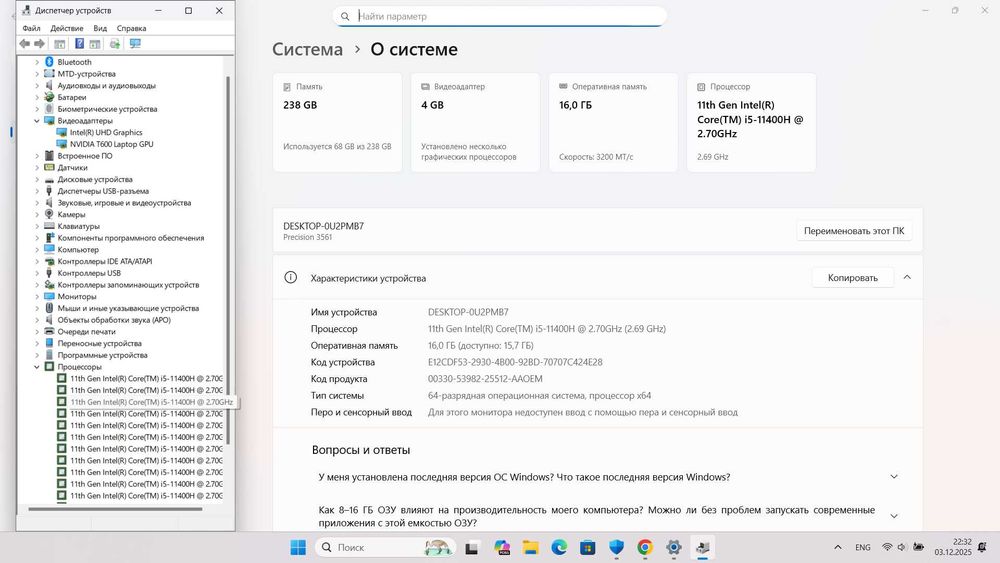Click the volume speaker icon in the tray
The width and height of the screenshot is (1000, 563).
click(x=902, y=547)
